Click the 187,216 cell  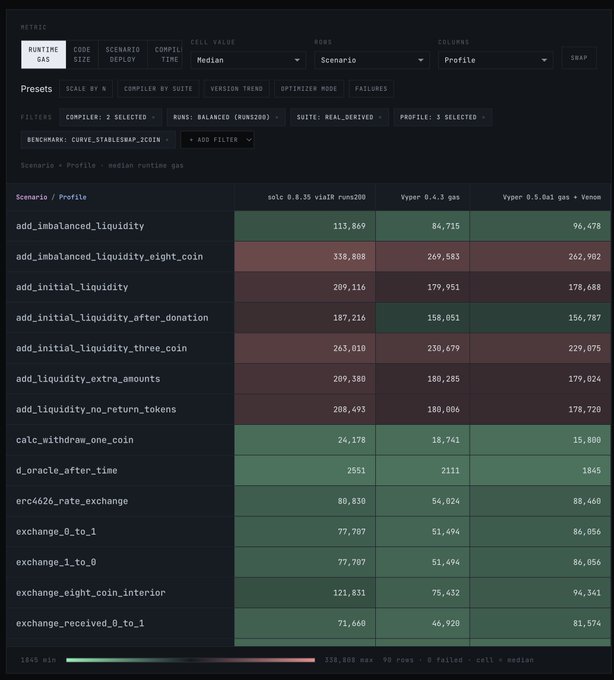[305, 317]
